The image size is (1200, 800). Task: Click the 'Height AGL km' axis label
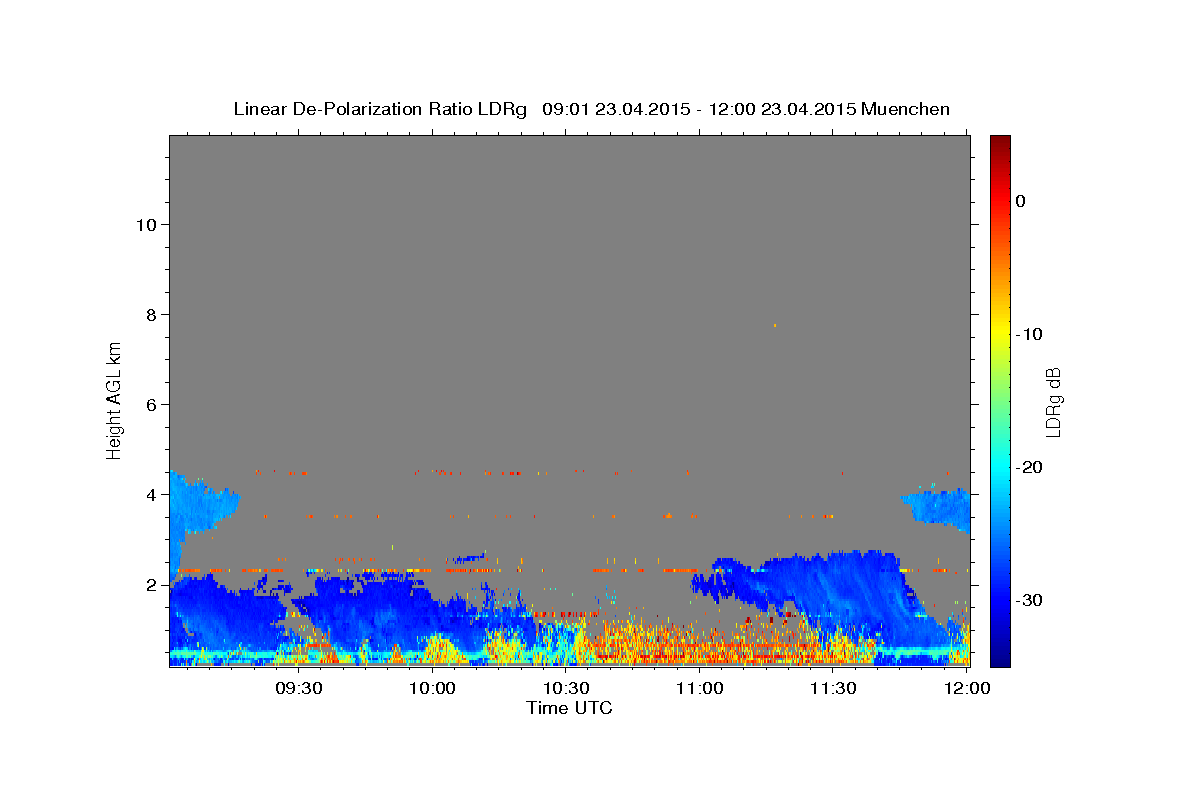115,399
